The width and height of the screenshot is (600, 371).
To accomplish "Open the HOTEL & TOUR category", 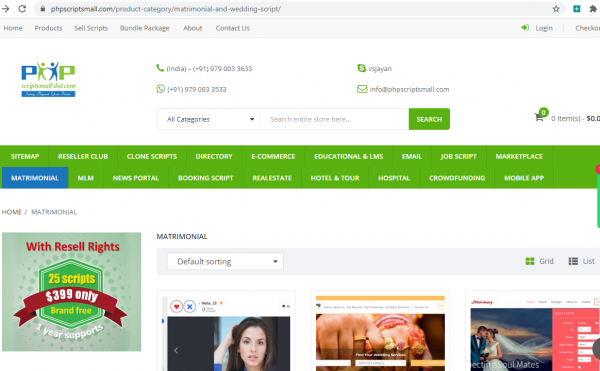I will pos(335,178).
